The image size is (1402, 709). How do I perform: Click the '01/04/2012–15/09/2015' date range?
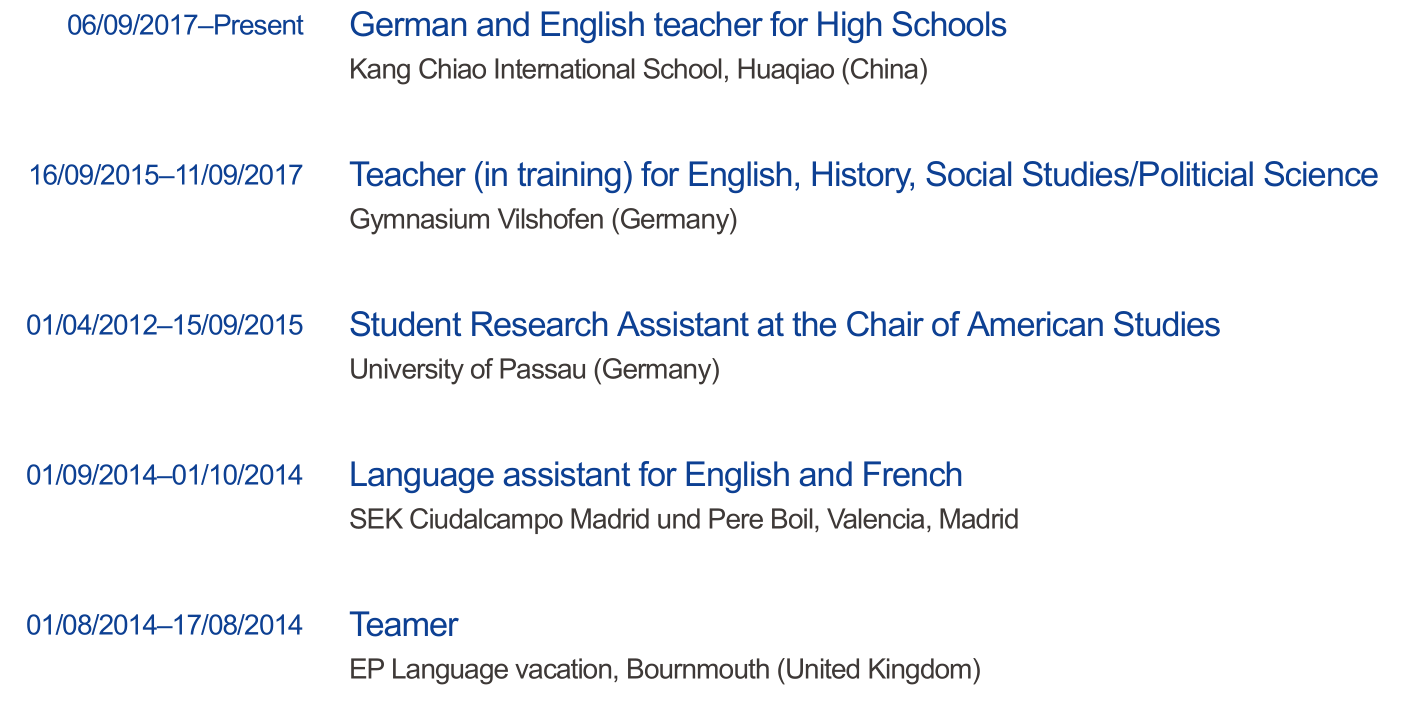click(x=165, y=326)
